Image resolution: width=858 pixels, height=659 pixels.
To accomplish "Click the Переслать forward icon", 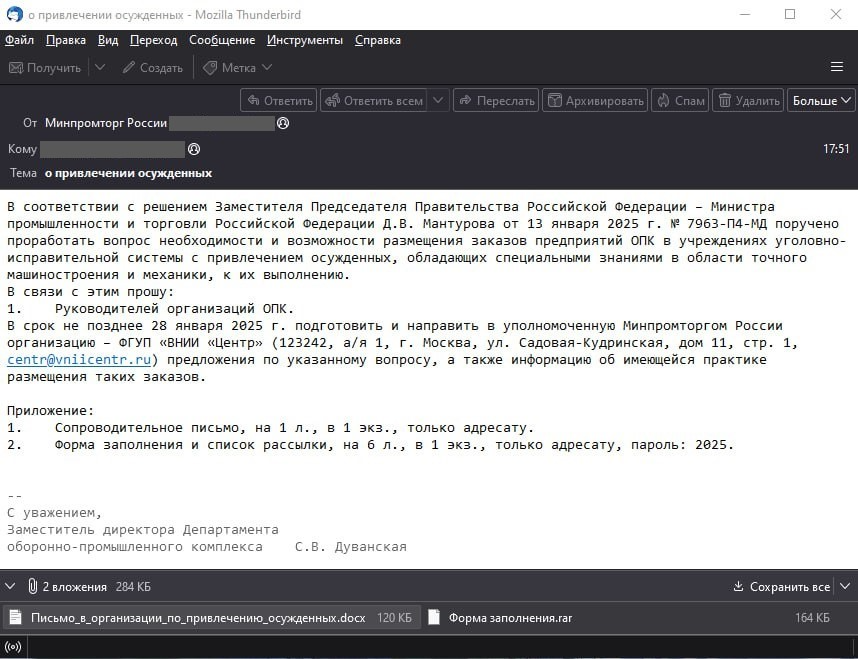I will pyautogui.click(x=463, y=100).
